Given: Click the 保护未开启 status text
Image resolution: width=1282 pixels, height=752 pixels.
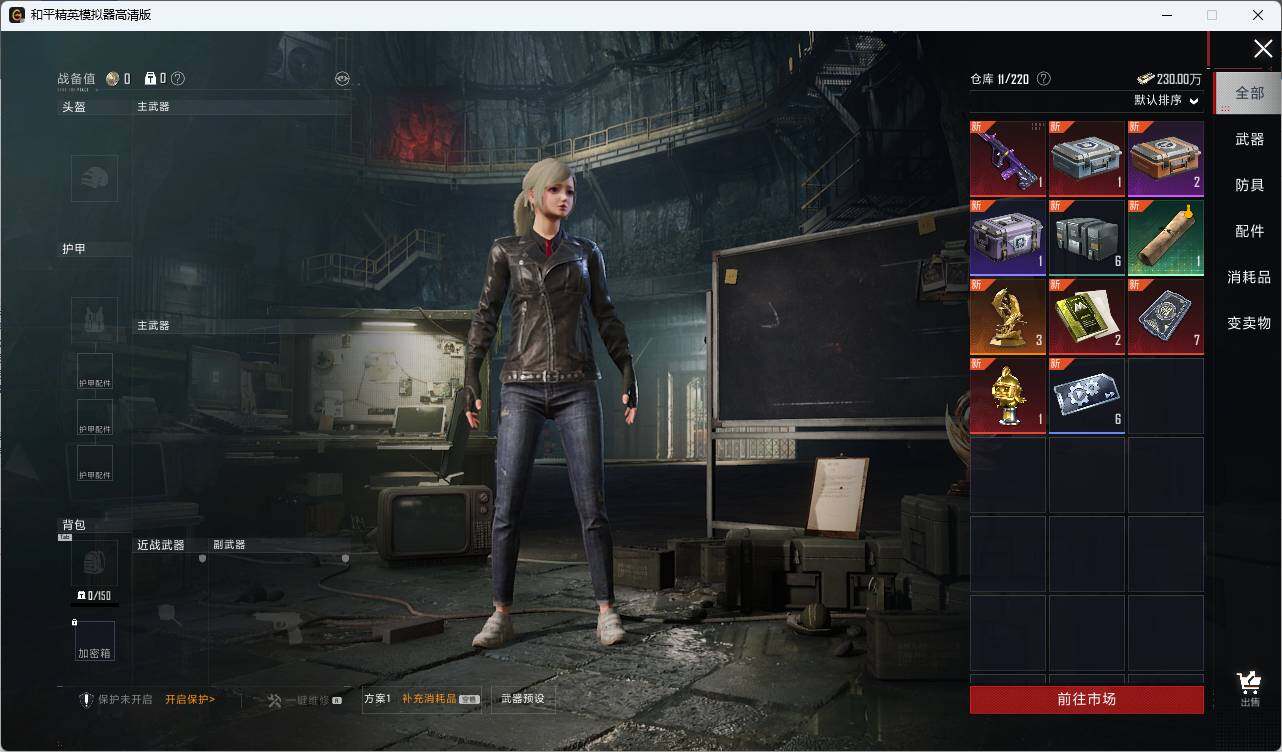Looking at the screenshot, I should click(x=125, y=699).
